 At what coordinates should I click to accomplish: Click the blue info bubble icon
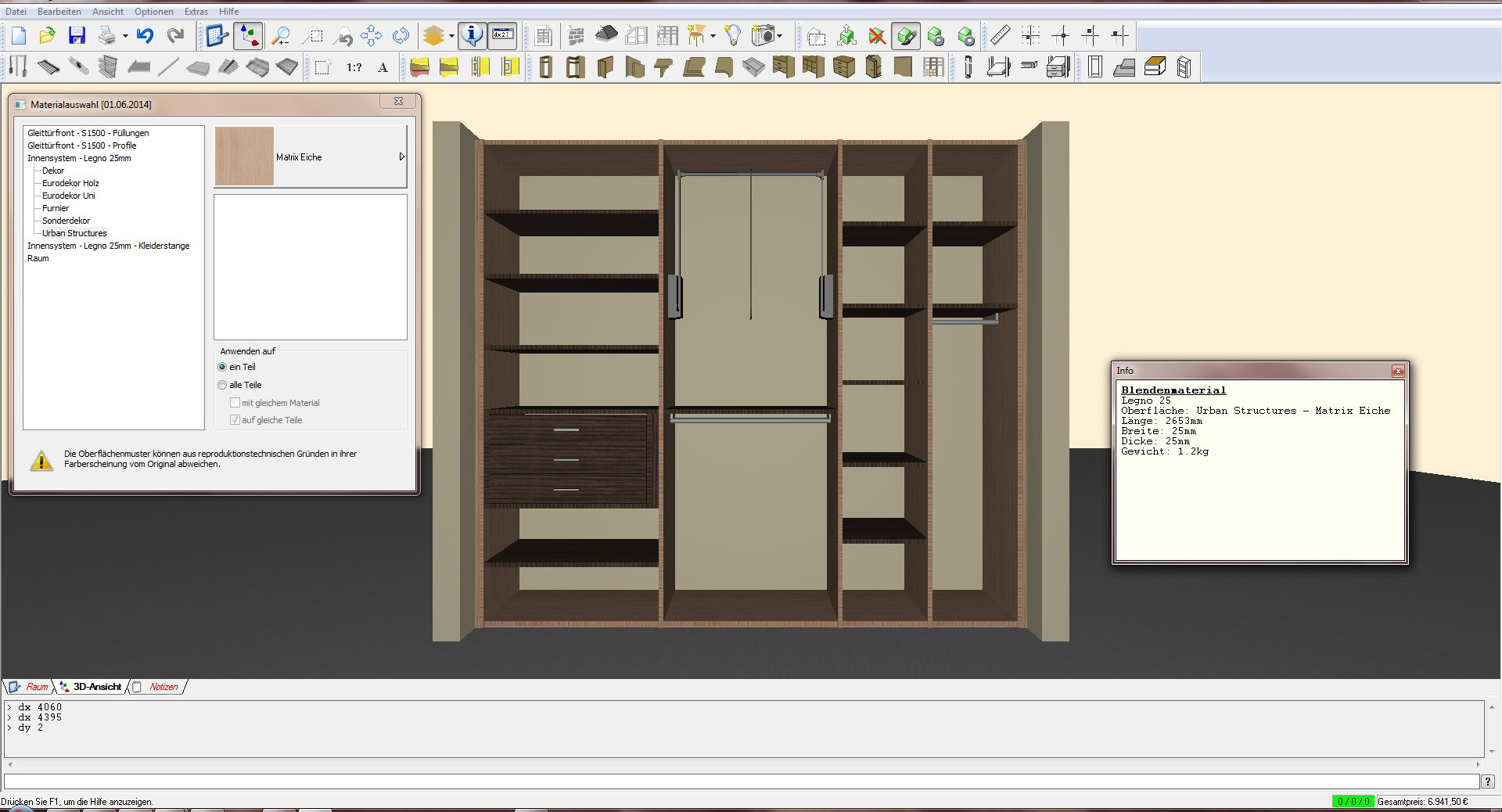point(472,35)
